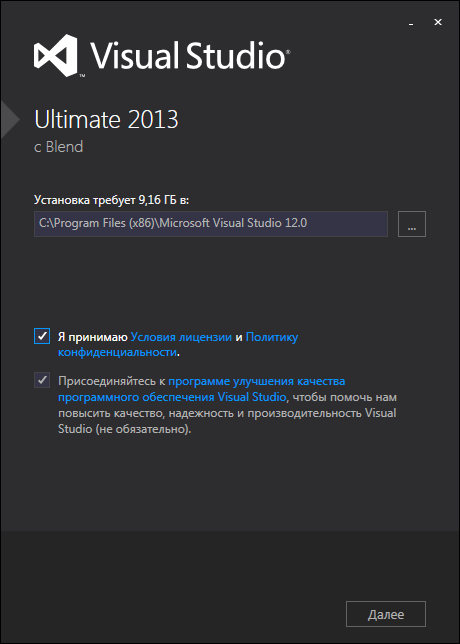Click the installation path input field

[x=211, y=224]
